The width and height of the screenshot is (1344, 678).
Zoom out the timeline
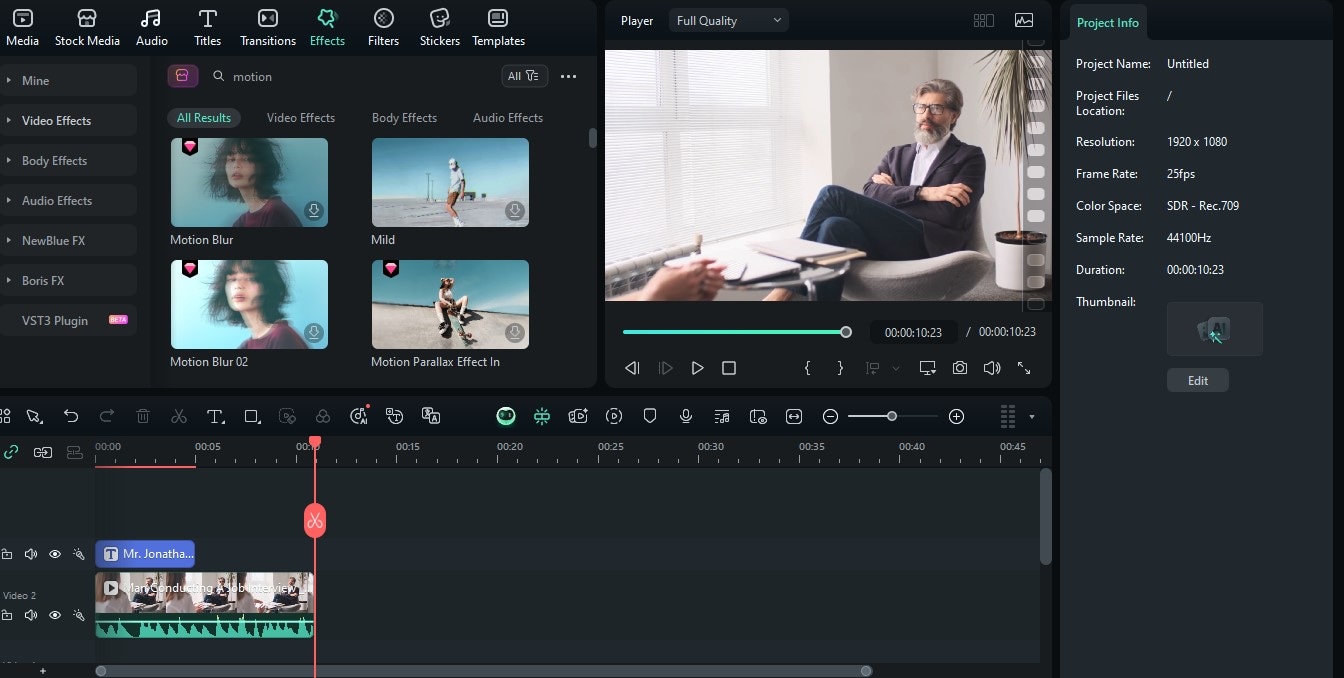pos(830,416)
